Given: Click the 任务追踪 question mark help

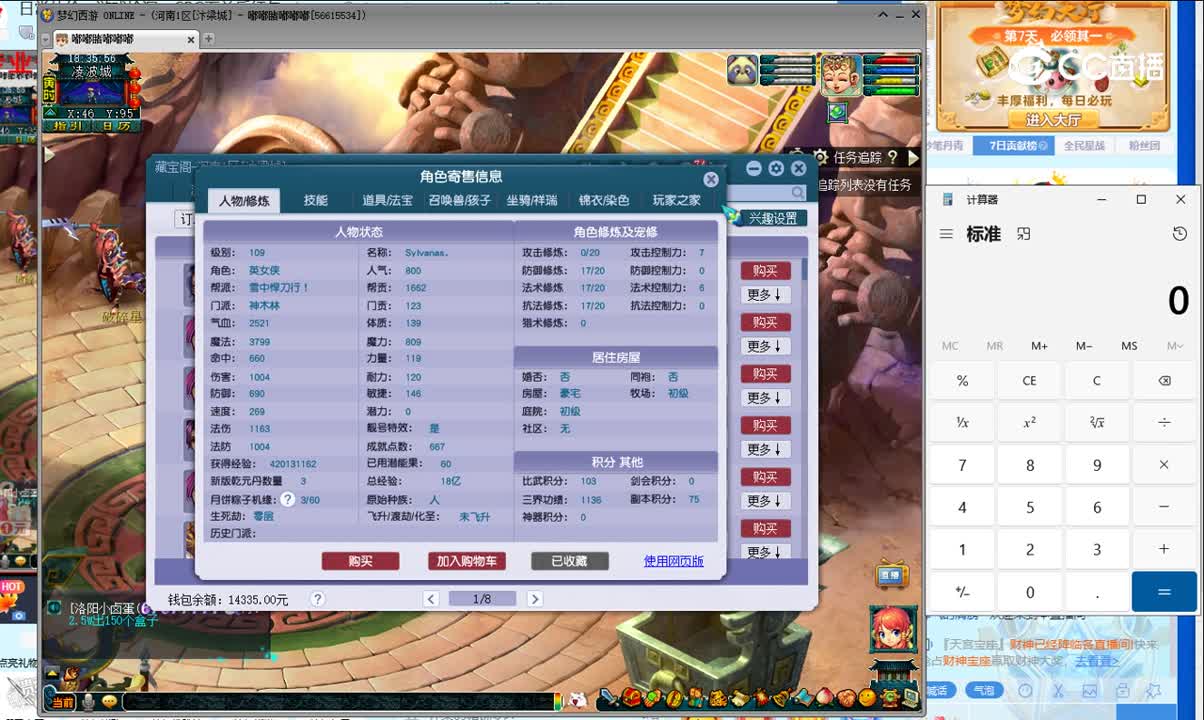Looking at the screenshot, I should [893, 157].
